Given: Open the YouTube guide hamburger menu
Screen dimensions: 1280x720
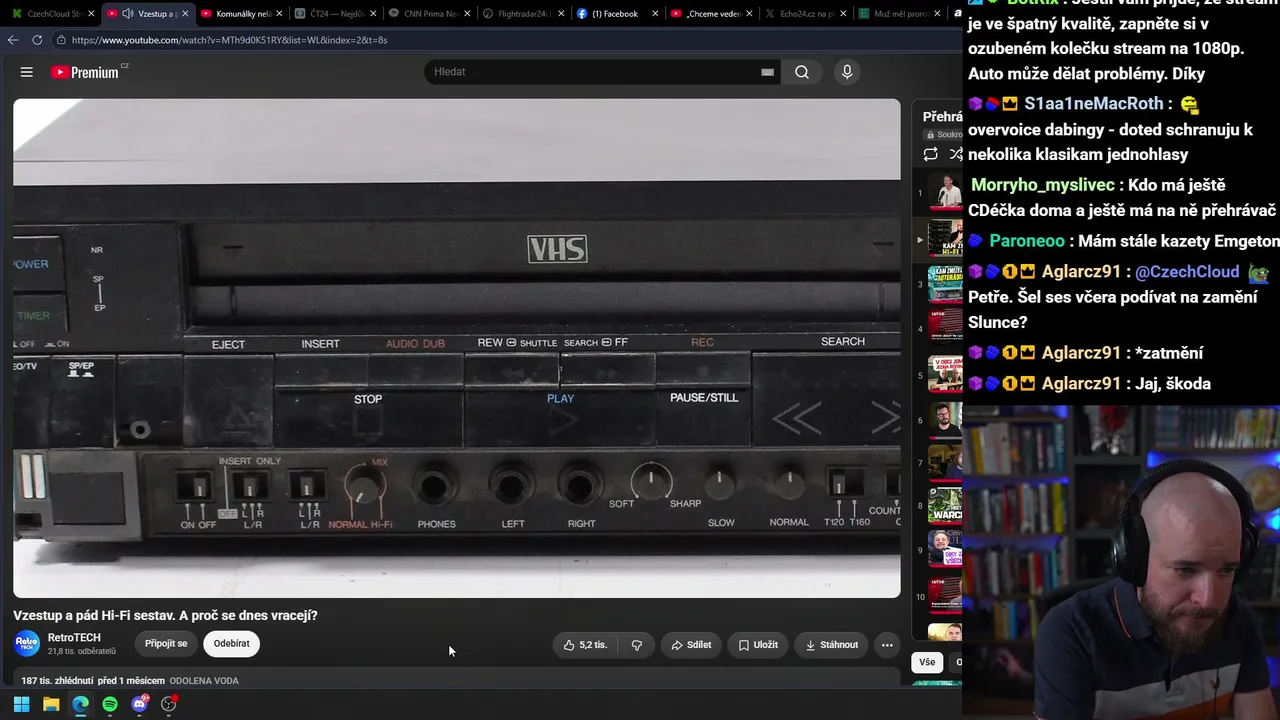Looking at the screenshot, I should point(27,72).
